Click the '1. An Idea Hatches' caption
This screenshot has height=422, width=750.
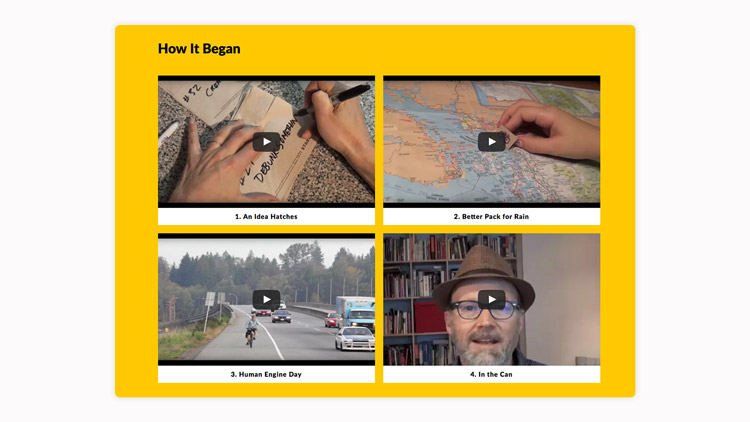click(266, 217)
